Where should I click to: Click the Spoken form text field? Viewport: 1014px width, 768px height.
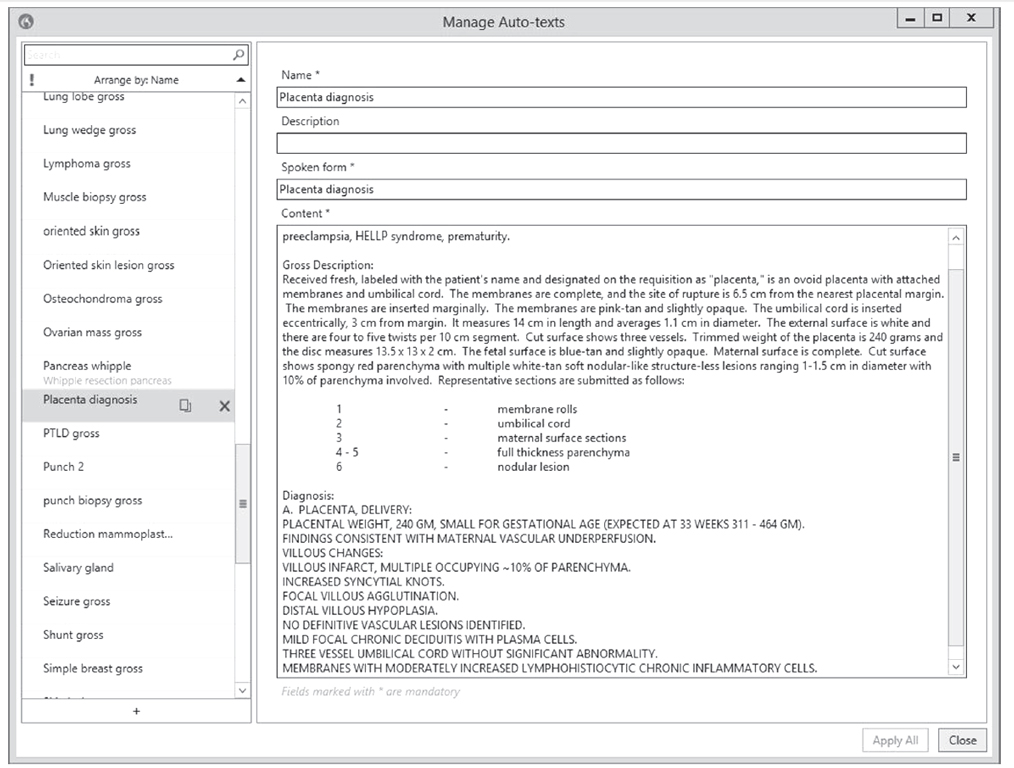[621, 189]
